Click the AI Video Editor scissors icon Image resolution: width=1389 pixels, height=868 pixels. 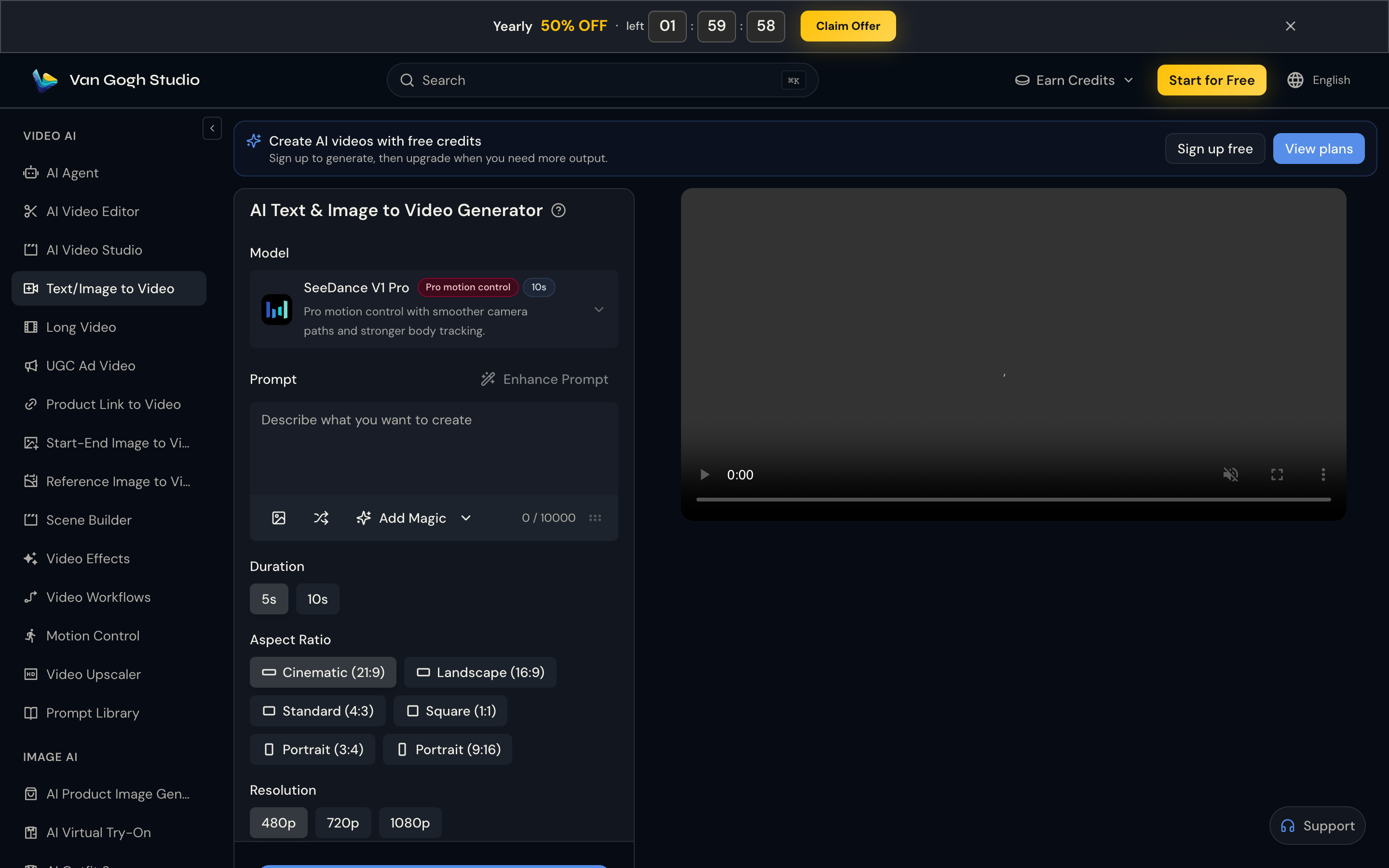tap(30, 211)
